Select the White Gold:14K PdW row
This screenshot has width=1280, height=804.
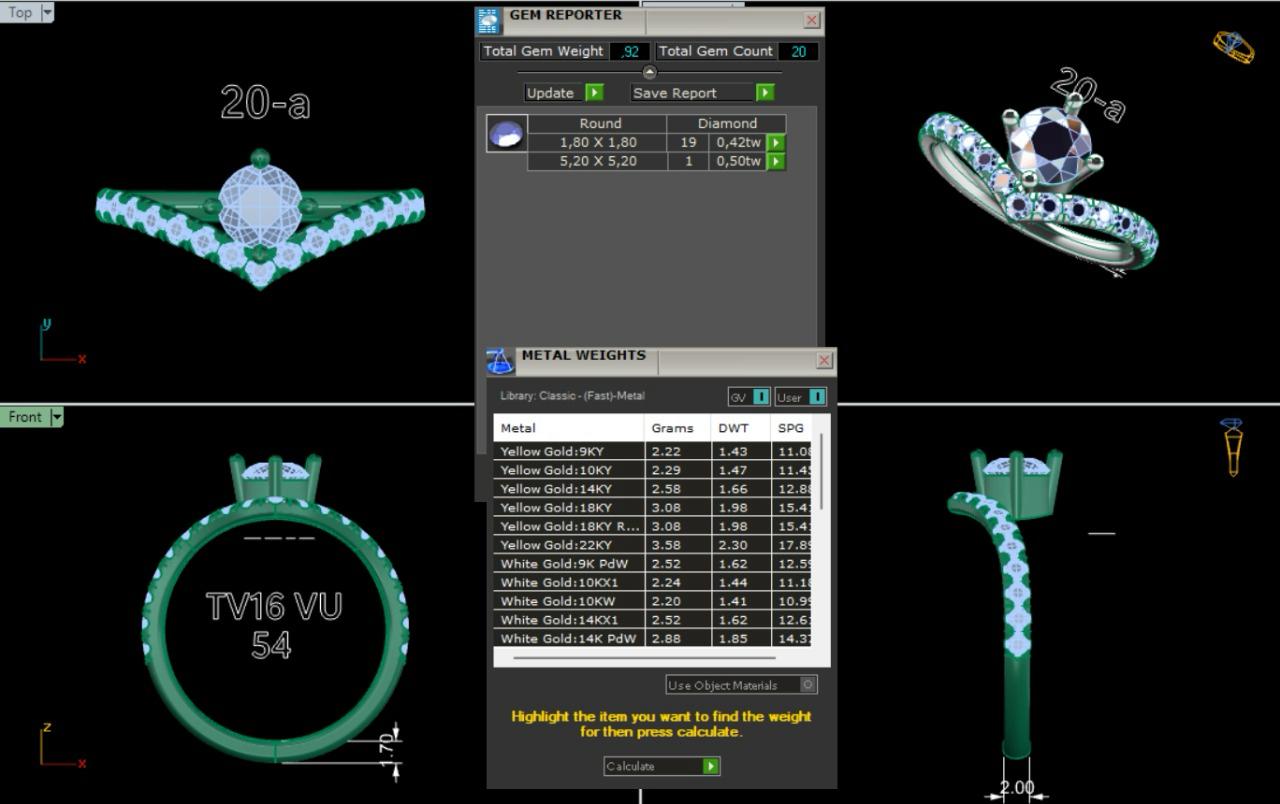(652, 639)
